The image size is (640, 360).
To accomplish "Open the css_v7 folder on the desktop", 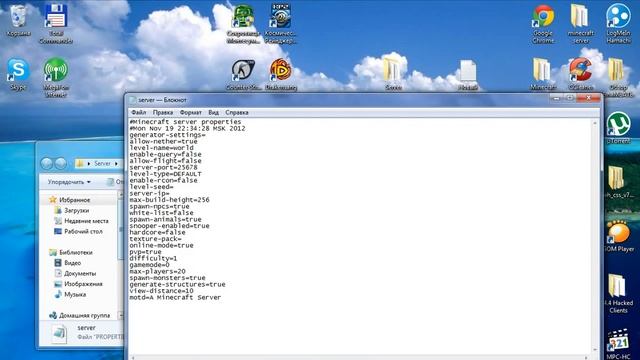I will point(618,182).
